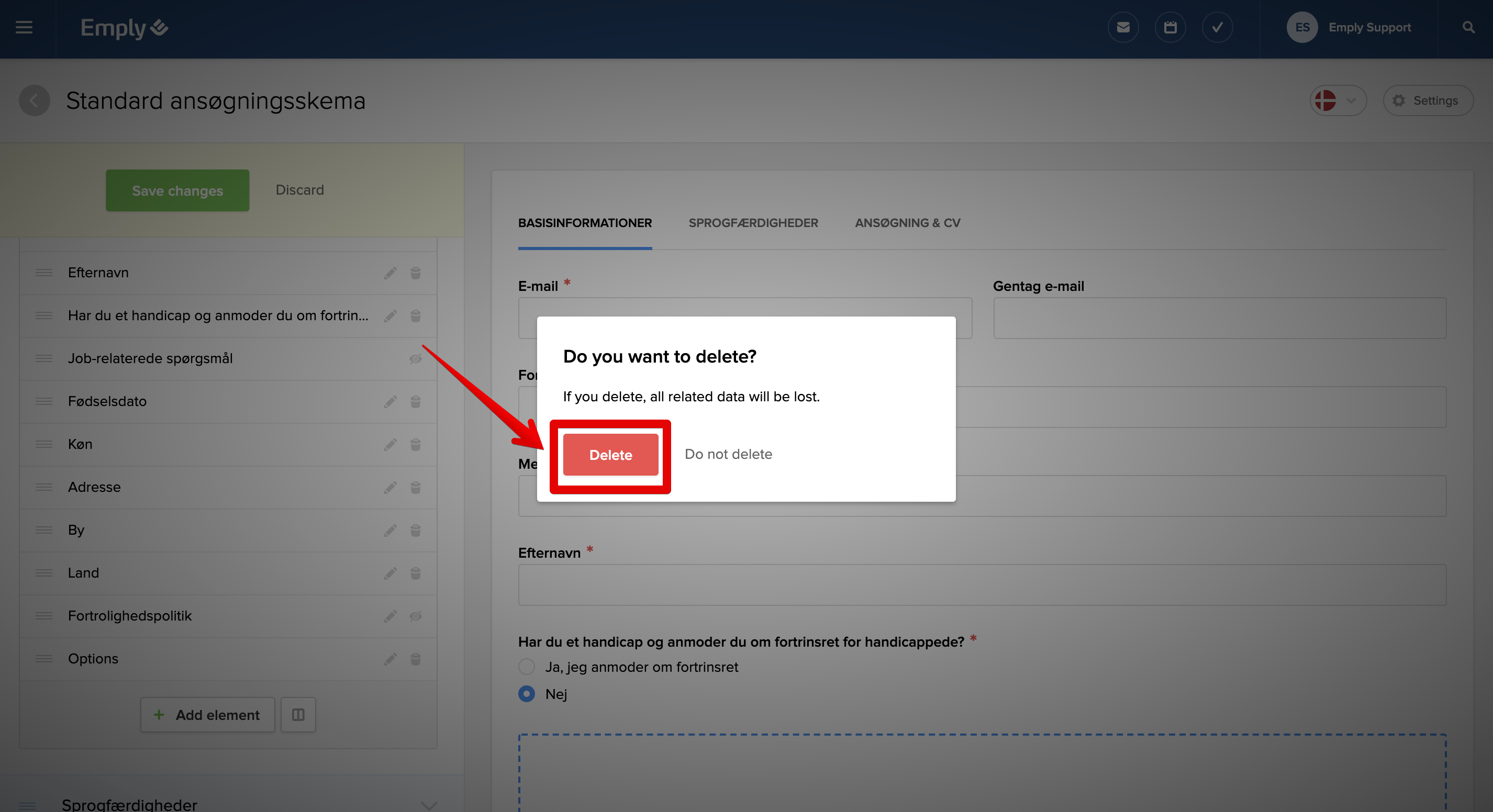Image resolution: width=1493 pixels, height=812 pixels.
Task: Edit the Efternavn element
Action: 390,273
